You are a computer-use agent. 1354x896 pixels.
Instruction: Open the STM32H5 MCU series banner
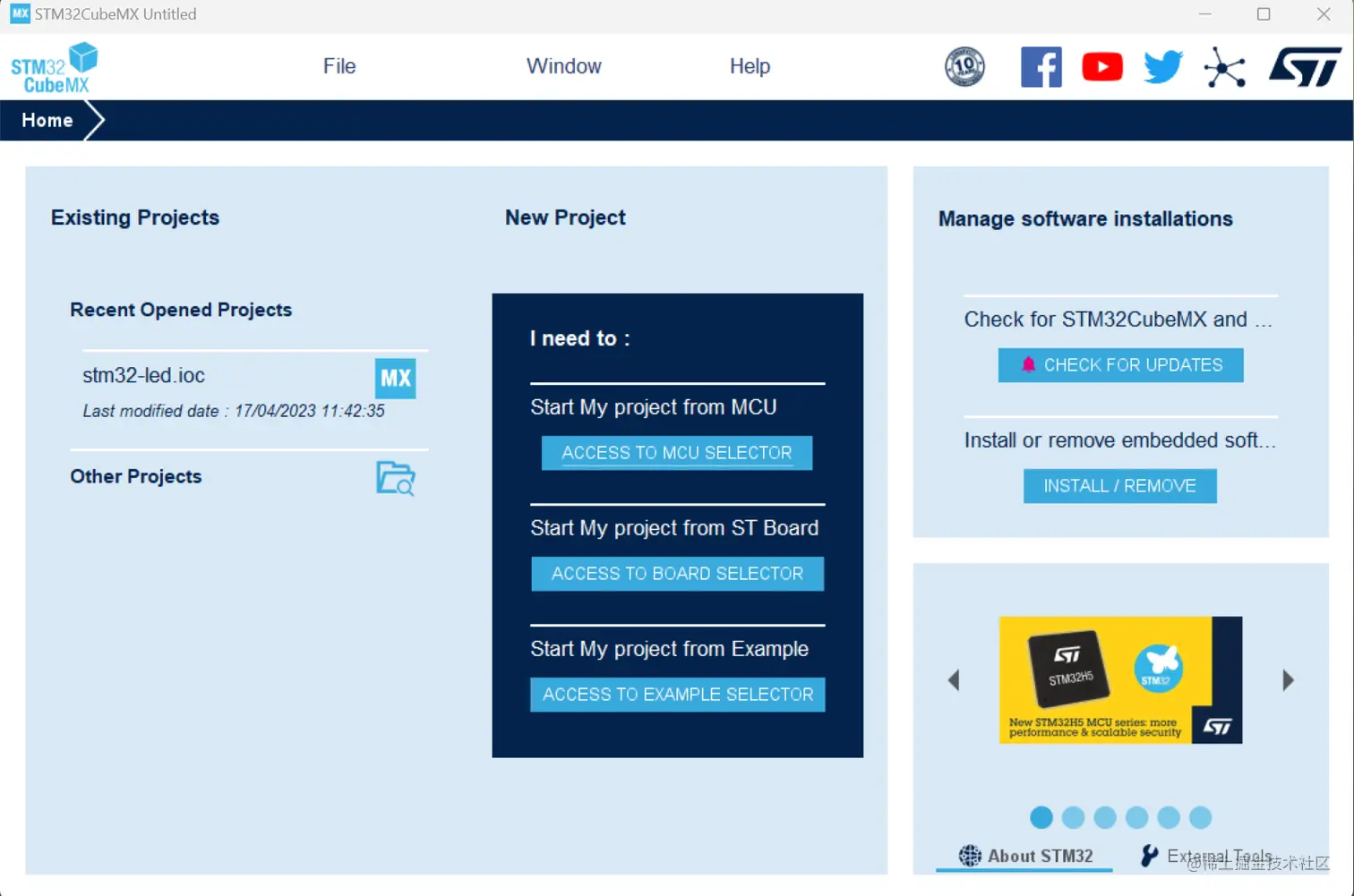tap(1120, 679)
